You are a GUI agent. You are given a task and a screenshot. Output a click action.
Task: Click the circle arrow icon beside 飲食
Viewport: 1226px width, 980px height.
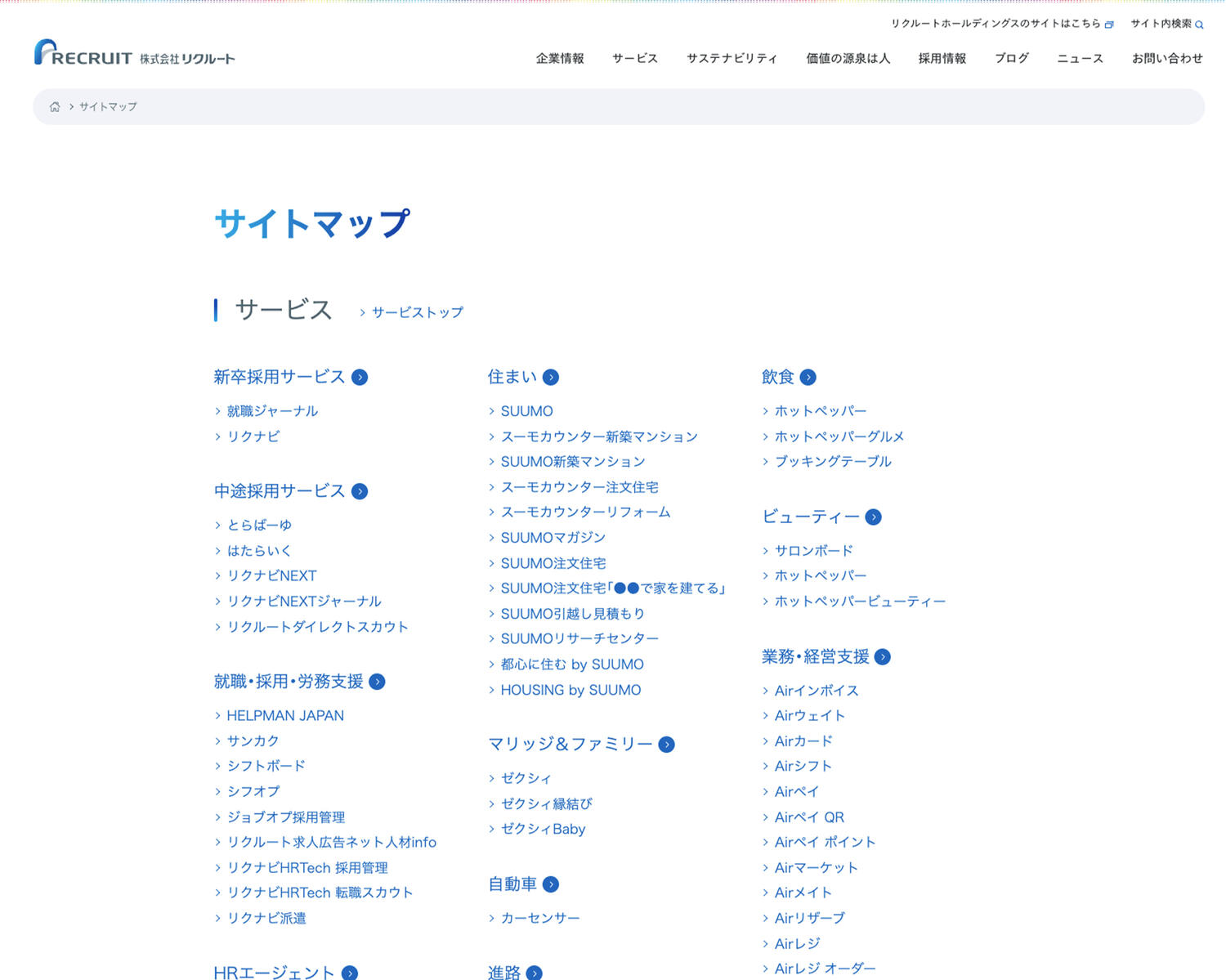(x=808, y=377)
